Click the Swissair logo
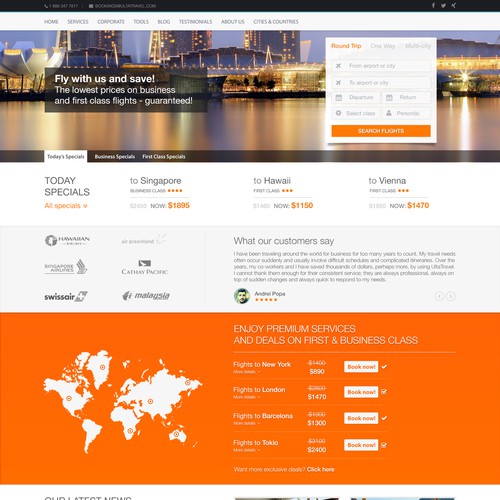 pos(66,296)
